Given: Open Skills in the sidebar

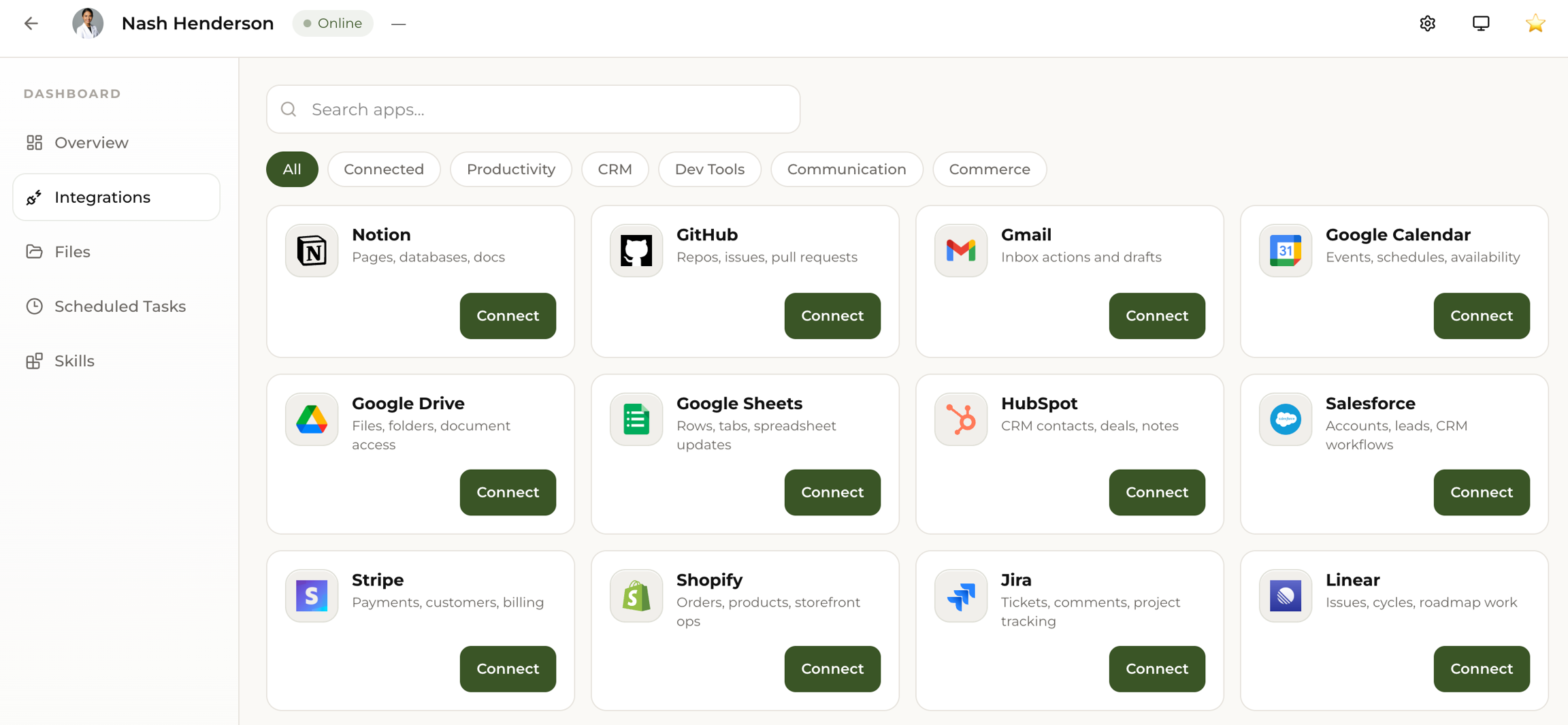Looking at the screenshot, I should [116, 361].
